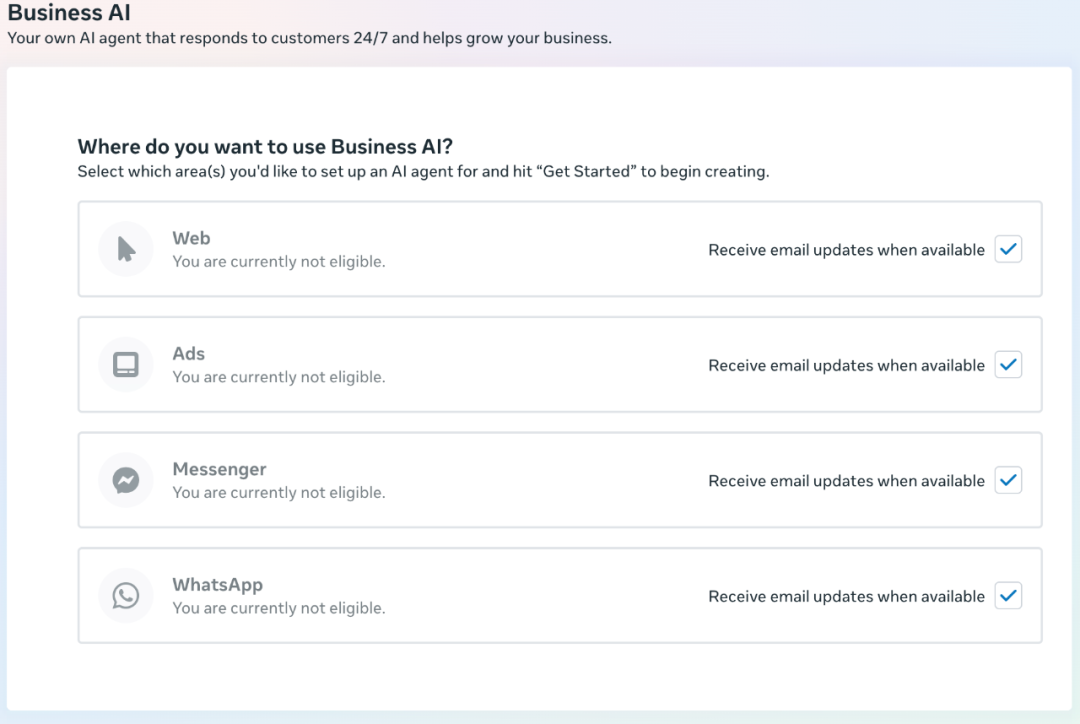Click Web's 'Receive email updates' label

pos(846,250)
